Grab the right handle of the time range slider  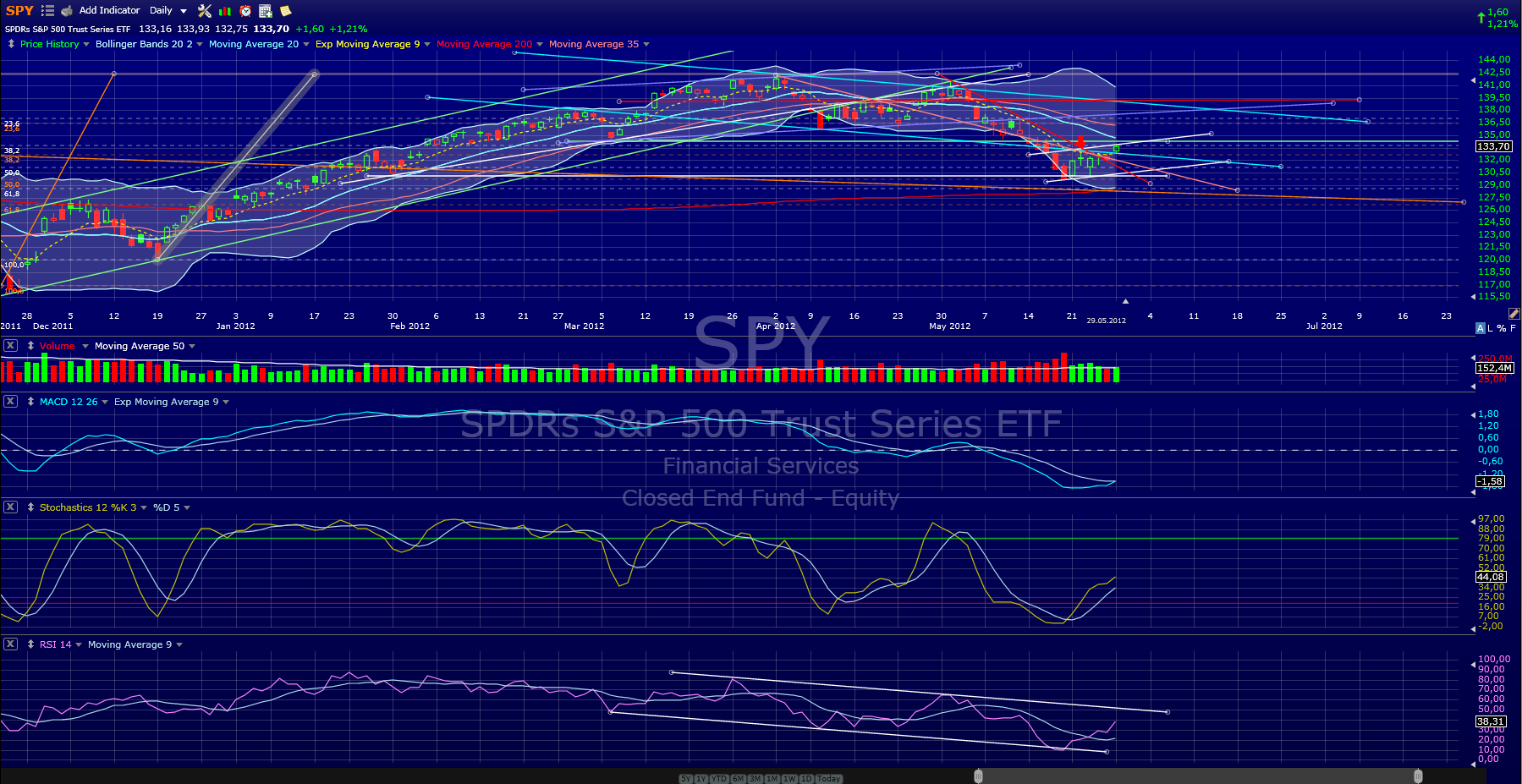(x=1418, y=776)
